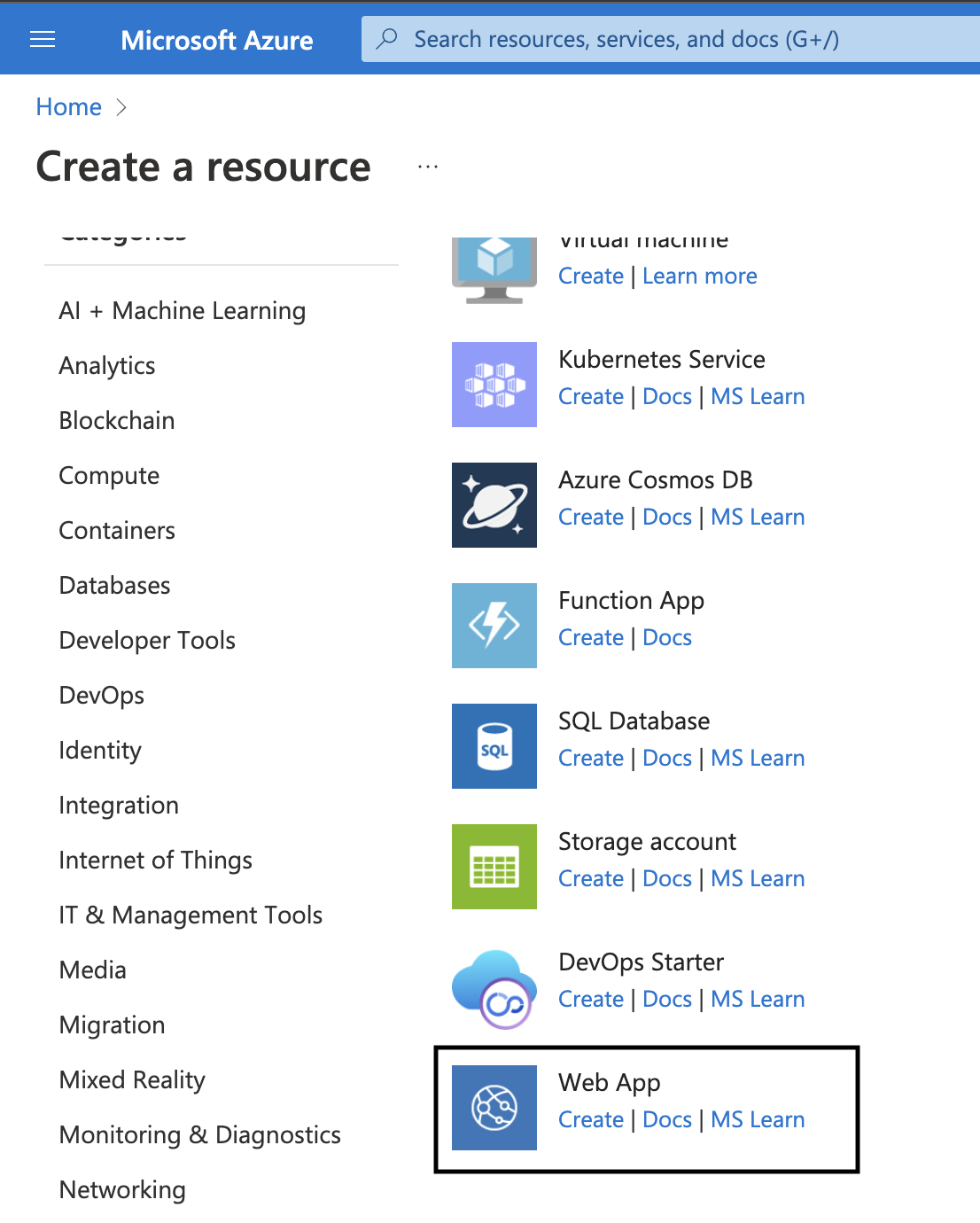The width and height of the screenshot is (980, 1223).
Task: Open the hamburger portal menu
Action: coord(43,39)
